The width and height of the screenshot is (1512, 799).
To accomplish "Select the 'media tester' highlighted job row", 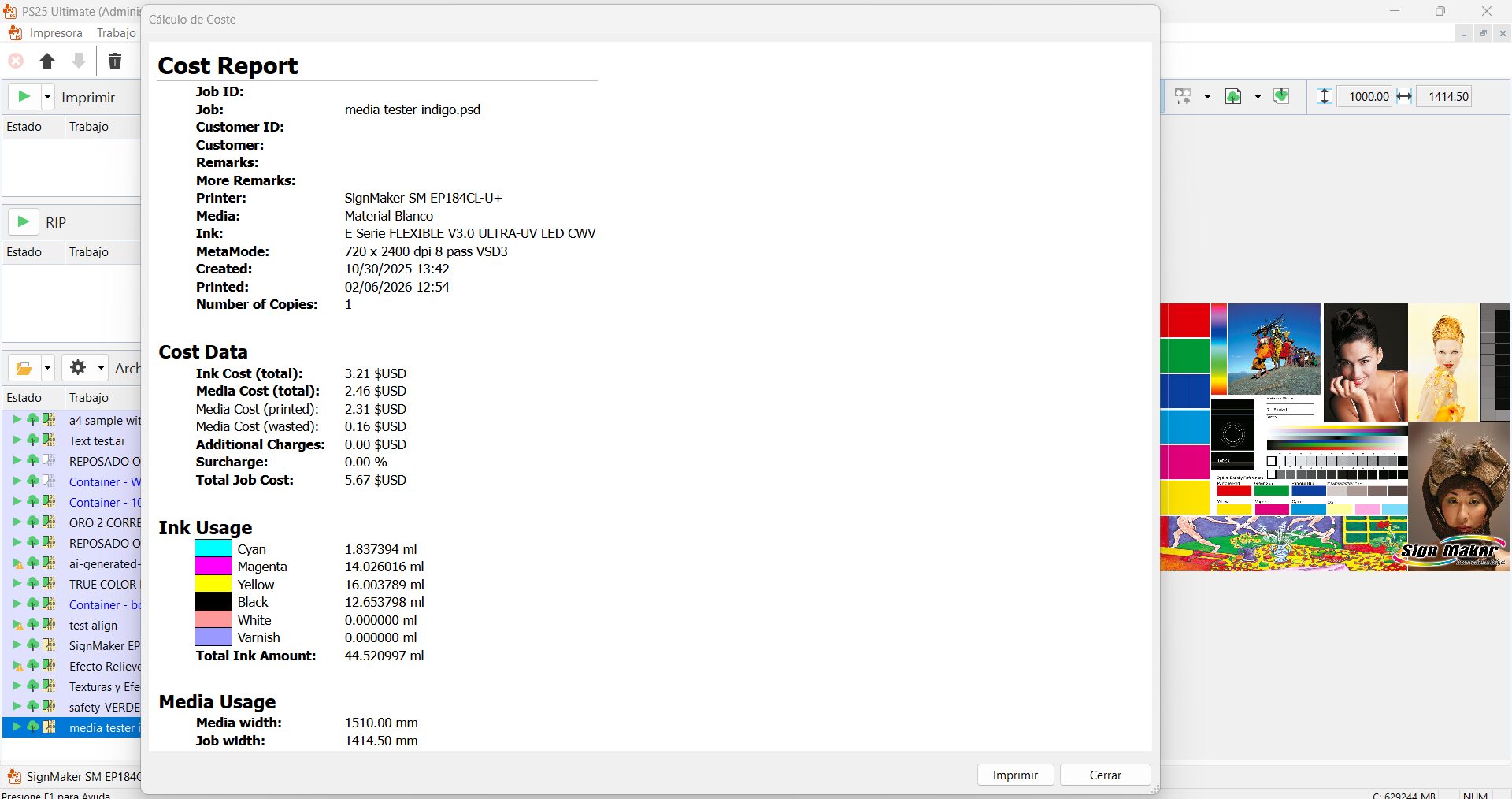I will [x=72, y=727].
